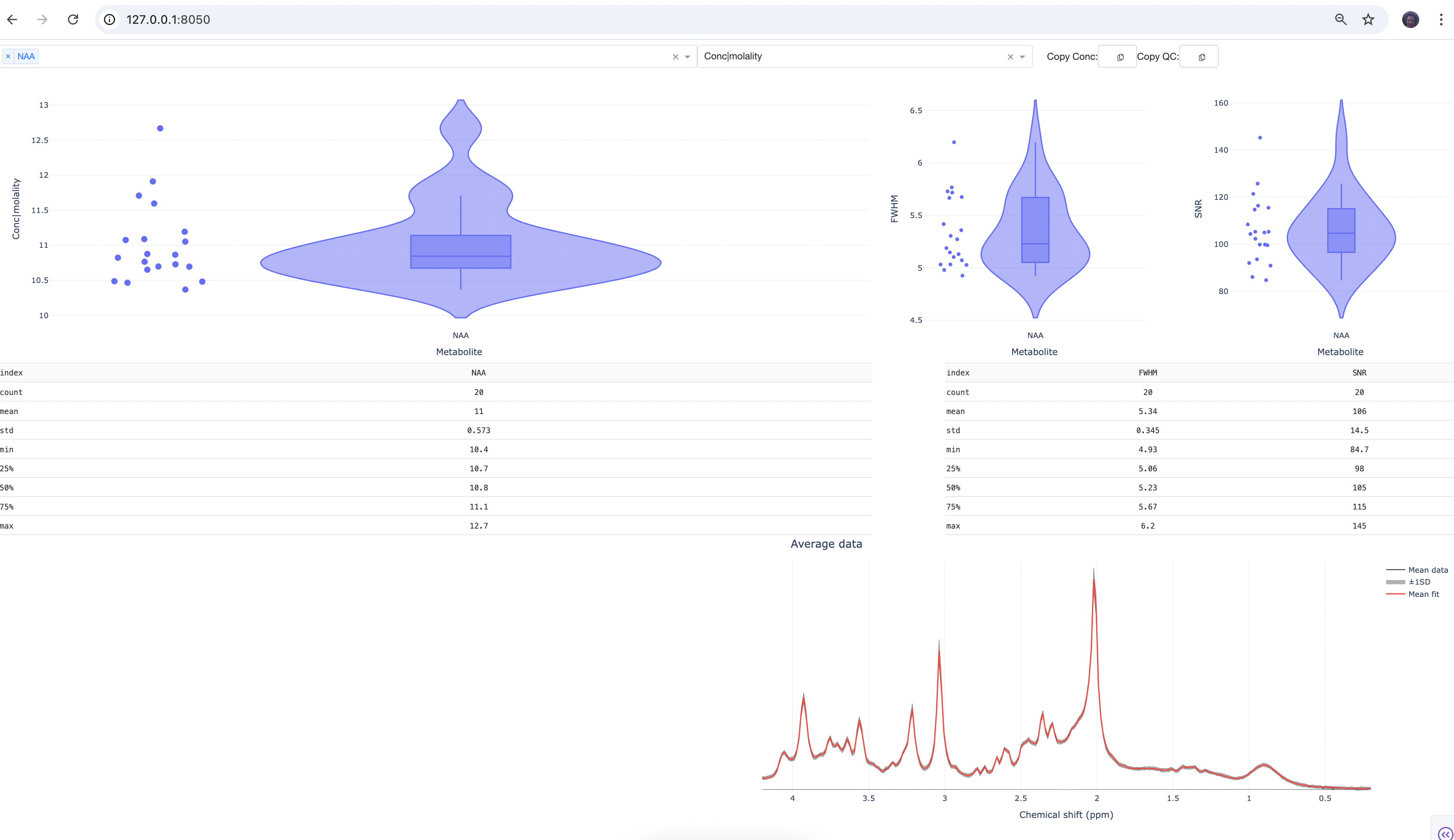The width and height of the screenshot is (1454, 840).
Task: Click the Copy Conc clipboard icon
Action: coord(1120,57)
